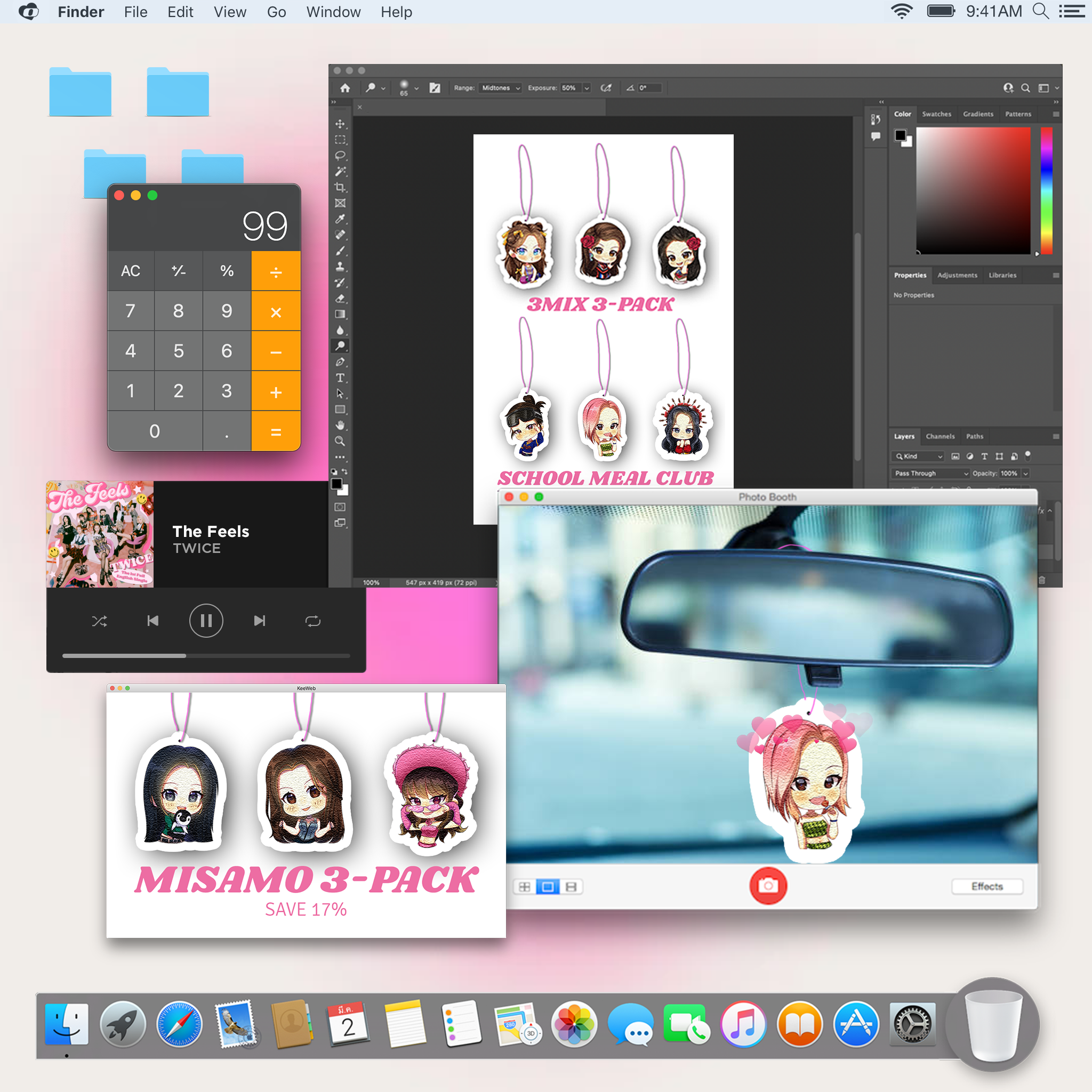
Task: Pause The Feels by TWICE
Action: 206,620
